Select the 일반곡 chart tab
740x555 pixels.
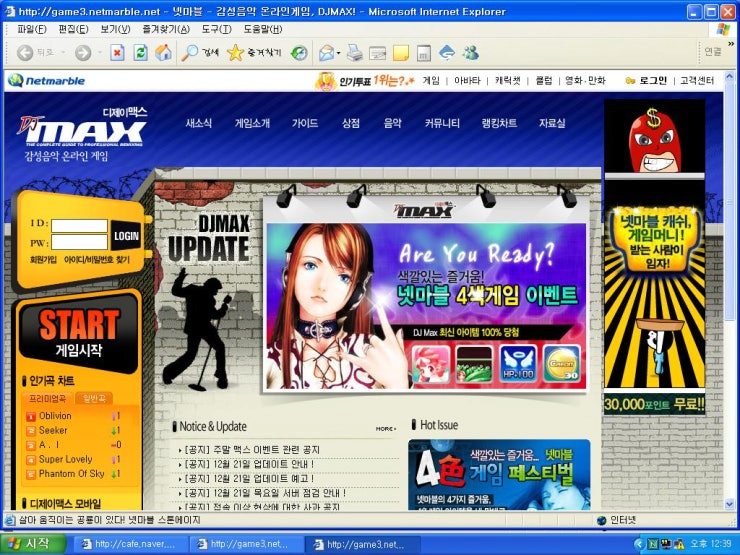coord(94,399)
